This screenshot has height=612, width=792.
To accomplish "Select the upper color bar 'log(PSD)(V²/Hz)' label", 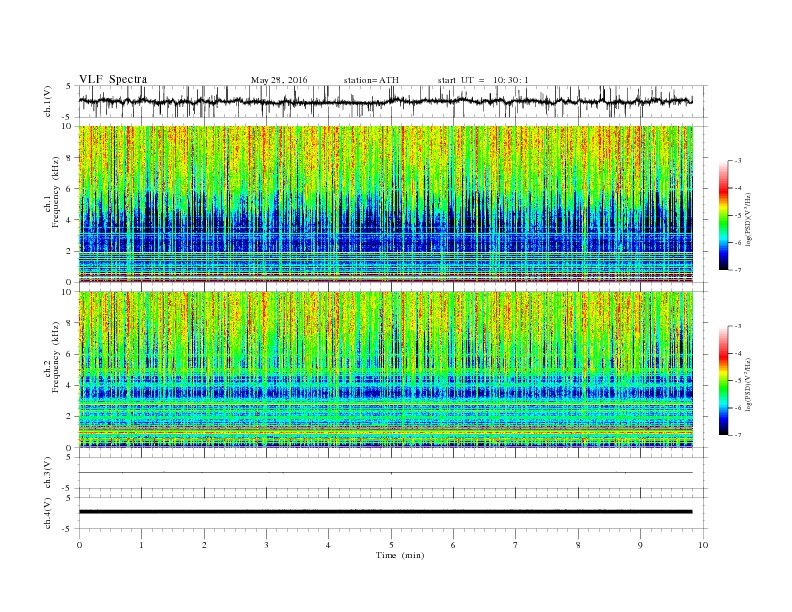I will pos(748,220).
